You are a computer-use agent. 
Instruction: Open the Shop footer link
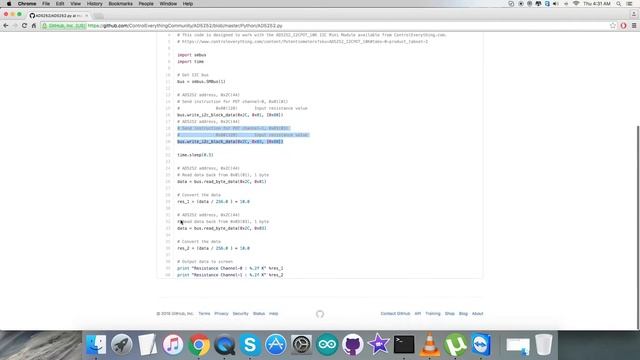tap(449, 313)
